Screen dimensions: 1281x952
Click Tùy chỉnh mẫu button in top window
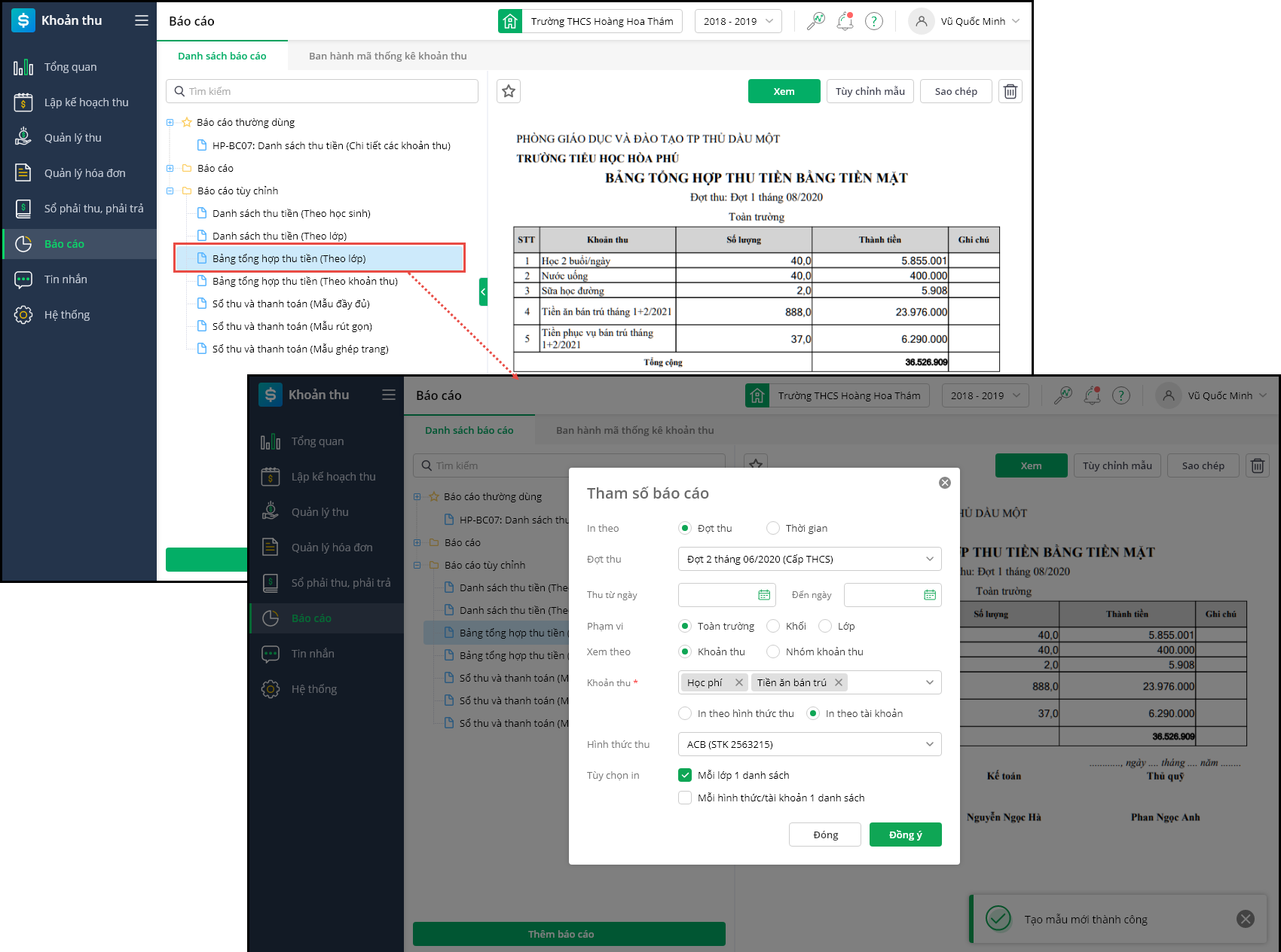[870, 91]
